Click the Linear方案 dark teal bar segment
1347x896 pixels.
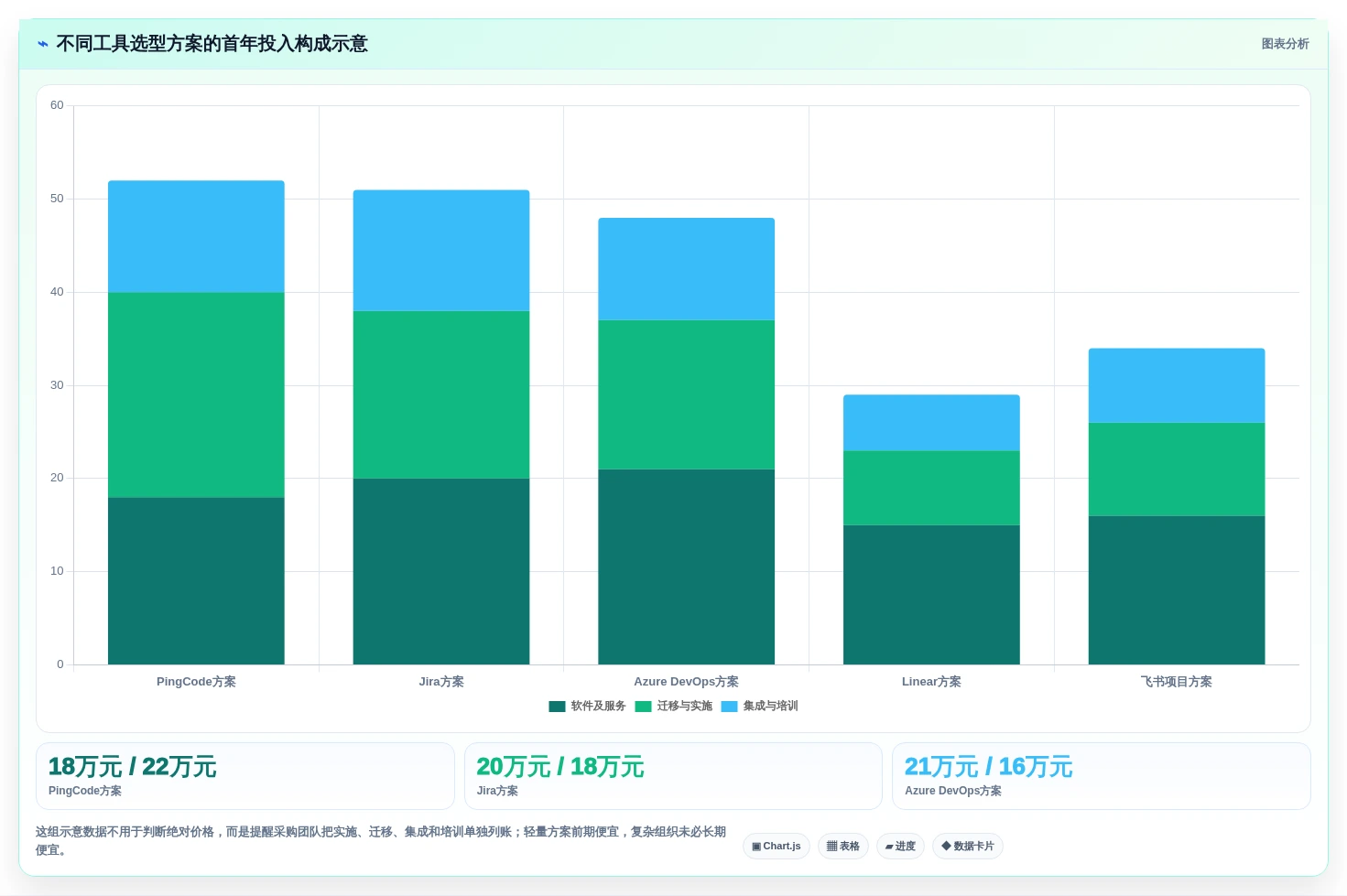[931, 595]
